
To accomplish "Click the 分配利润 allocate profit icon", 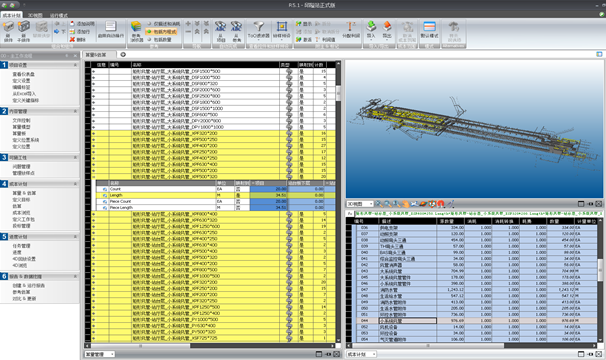I will [x=351, y=26].
